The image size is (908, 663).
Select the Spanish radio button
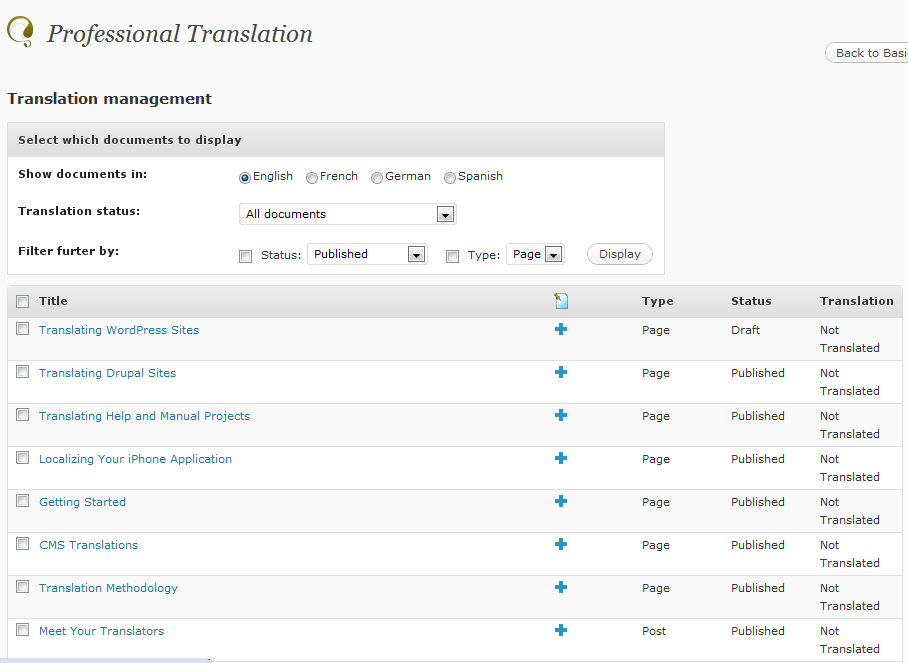pos(450,178)
